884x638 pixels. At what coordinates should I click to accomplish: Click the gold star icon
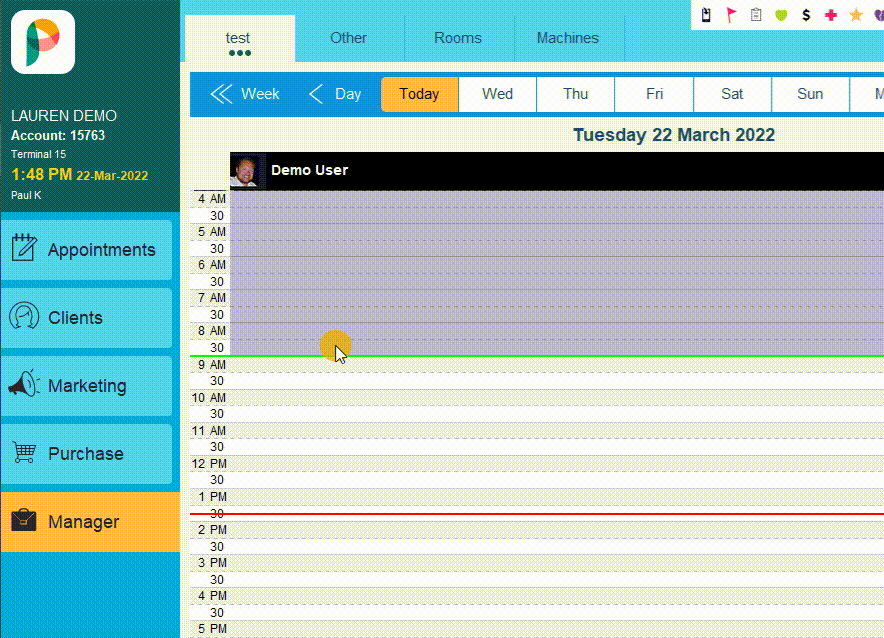(856, 15)
